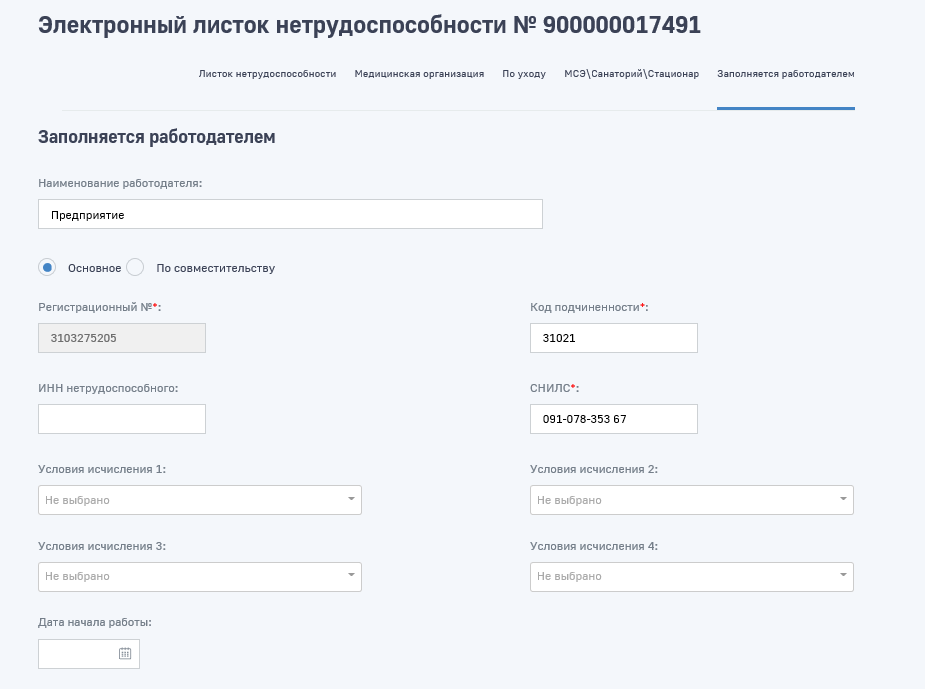Image resolution: width=925 pixels, height=689 pixels.
Task: Open МСЭ\Санаторий\Стационар tab
Action: pos(631,74)
